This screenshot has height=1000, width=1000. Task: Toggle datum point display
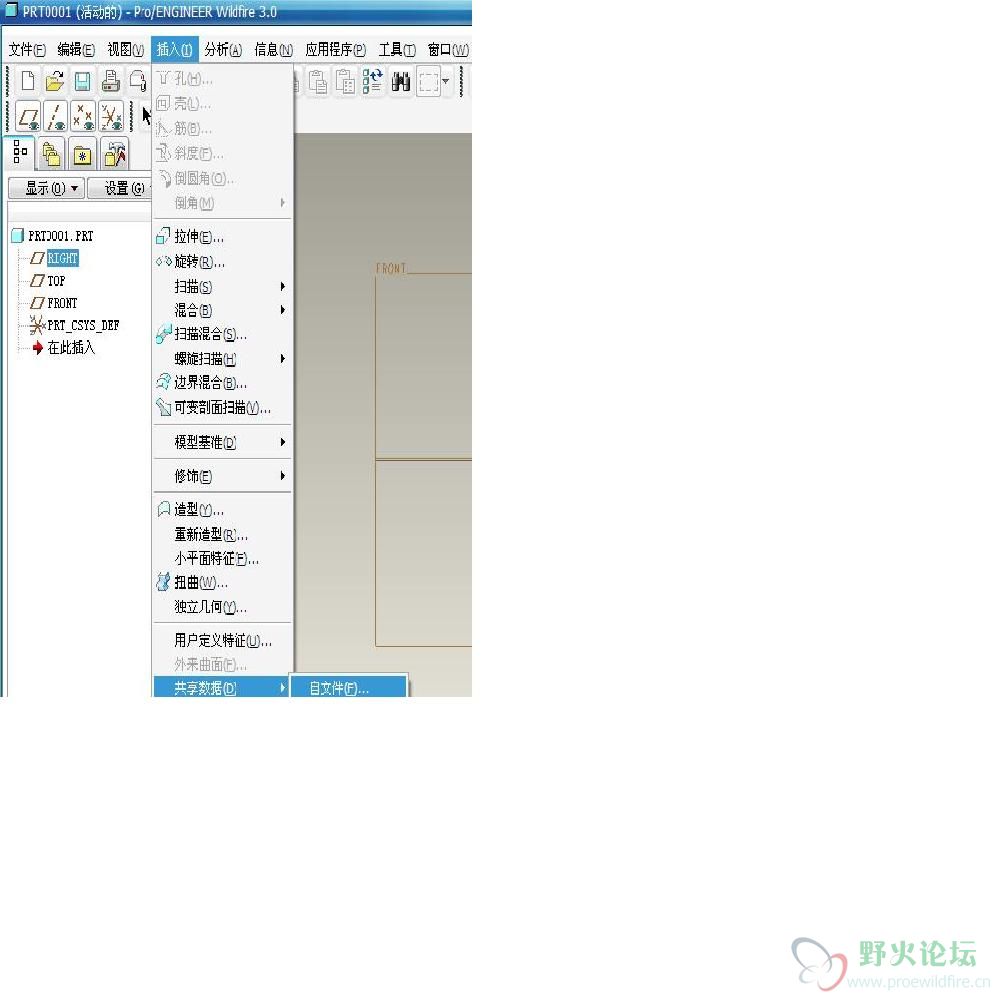click(84, 117)
